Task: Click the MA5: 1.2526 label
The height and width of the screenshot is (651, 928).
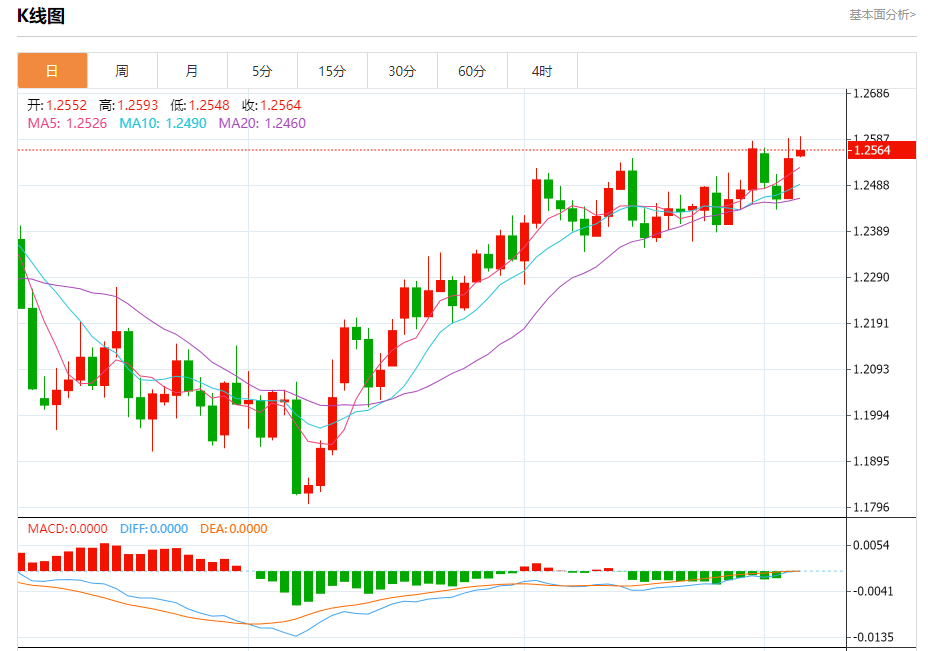Action: tap(67, 123)
